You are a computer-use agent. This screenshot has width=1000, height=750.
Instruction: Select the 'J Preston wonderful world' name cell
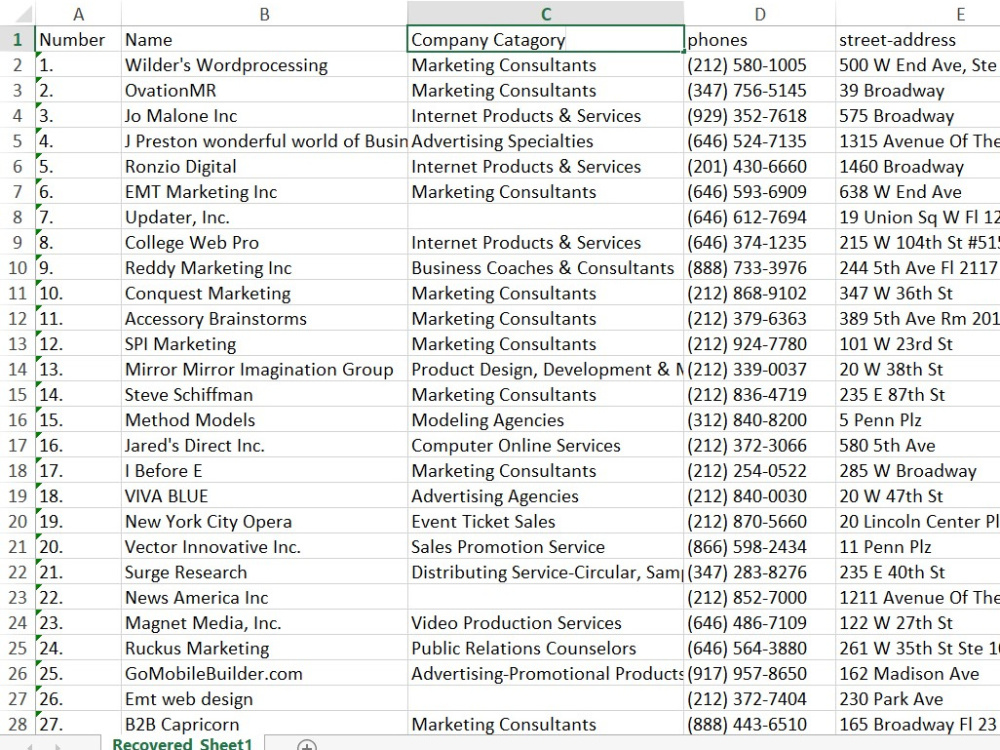point(264,141)
